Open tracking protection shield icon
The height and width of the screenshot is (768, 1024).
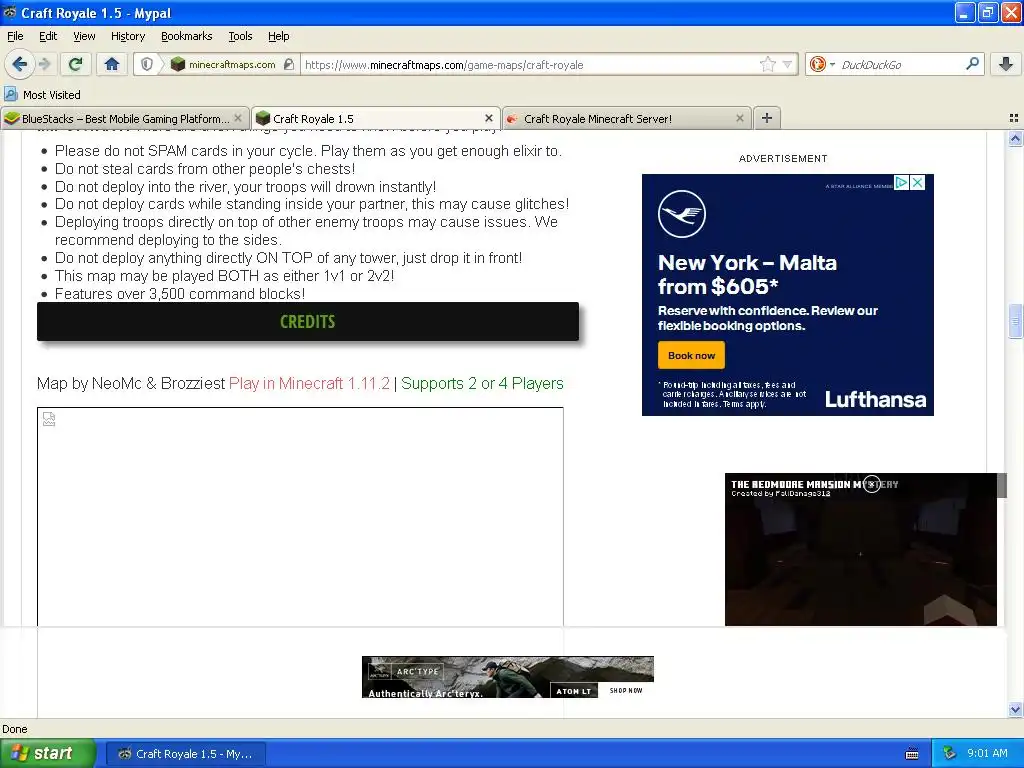coord(147,64)
